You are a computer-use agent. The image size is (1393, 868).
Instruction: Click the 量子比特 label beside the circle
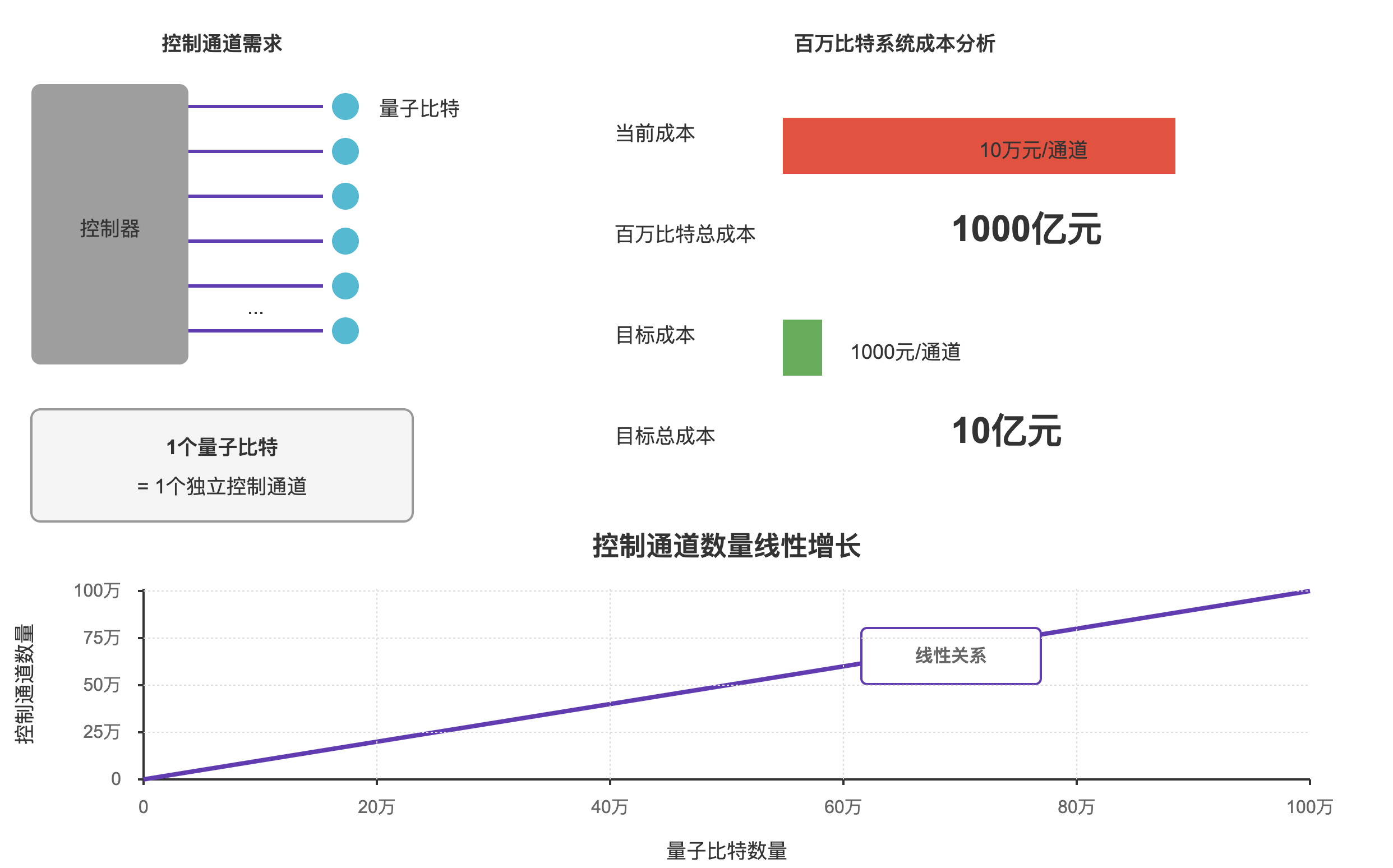click(419, 109)
